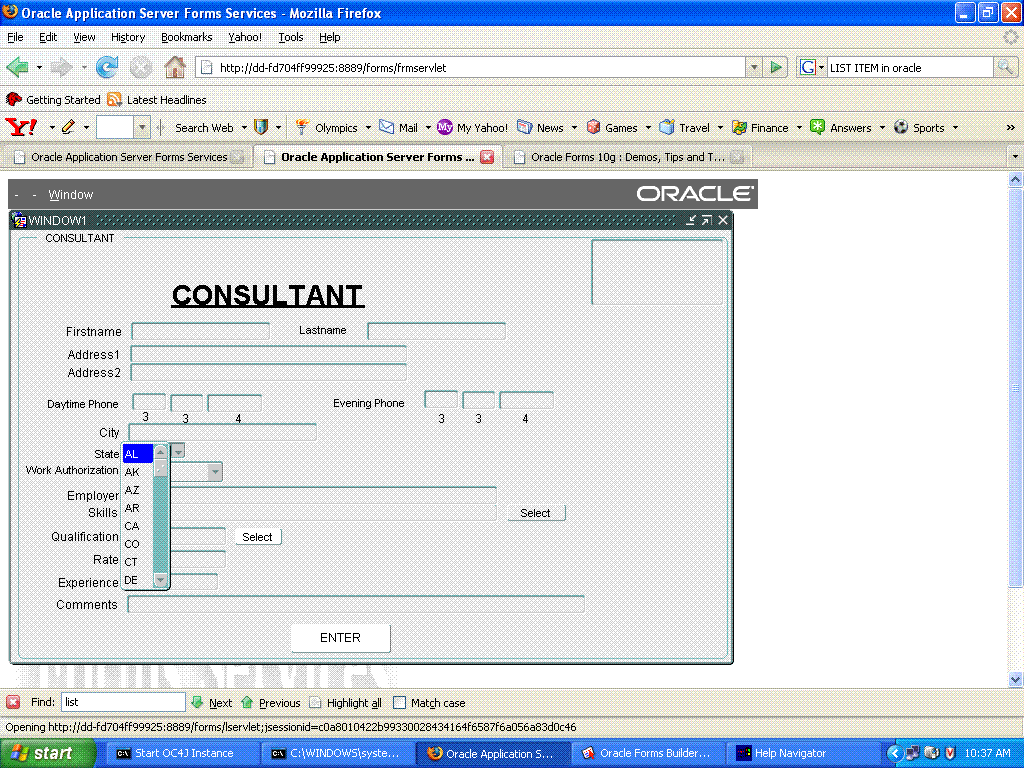
Task: Toggle Highlight all in Find bar
Action: (x=345, y=703)
